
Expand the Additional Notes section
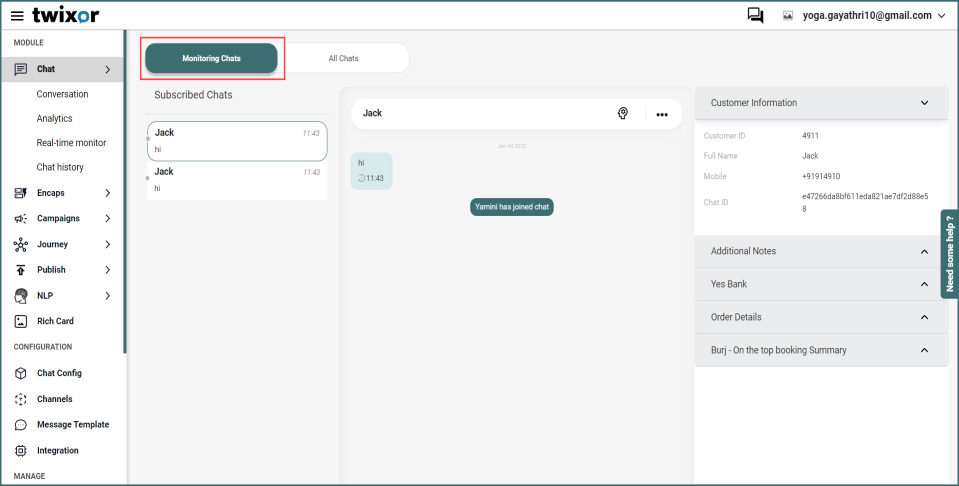coord(924,251)
